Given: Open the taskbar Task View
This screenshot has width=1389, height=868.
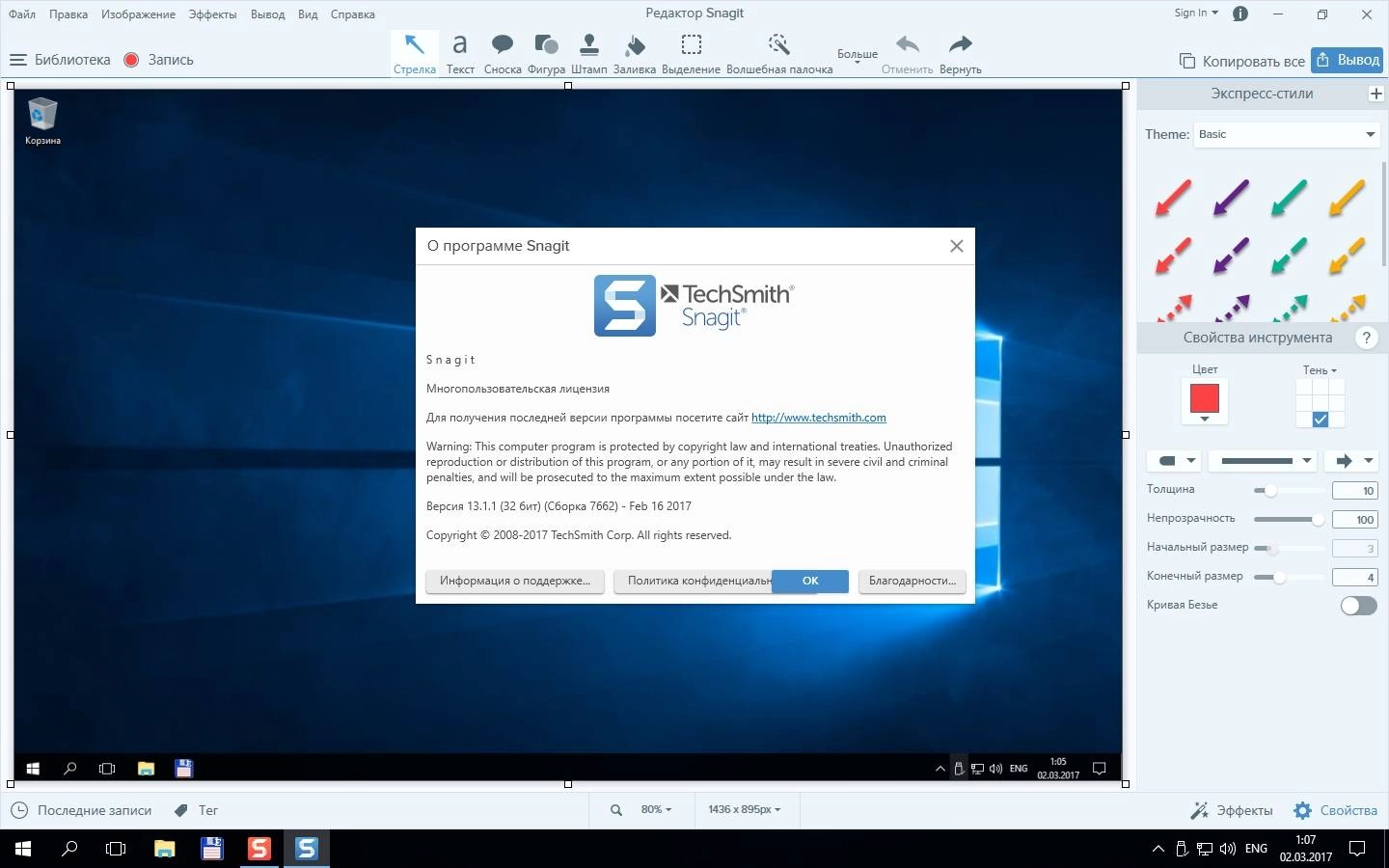Looking at the screenshot, I should (116, 849).
